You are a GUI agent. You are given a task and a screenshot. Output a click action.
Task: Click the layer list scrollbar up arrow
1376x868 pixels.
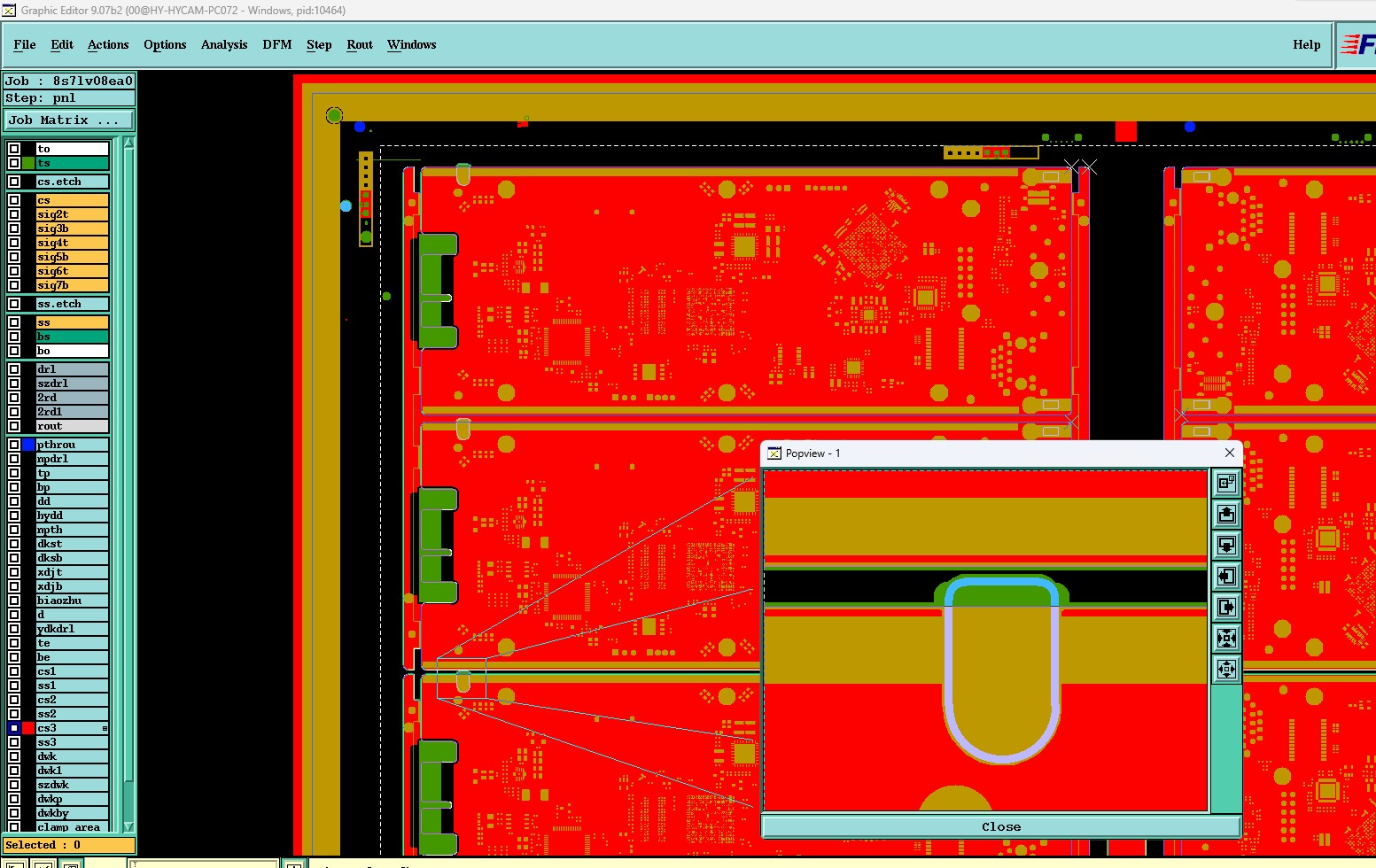tap(128, 143)
